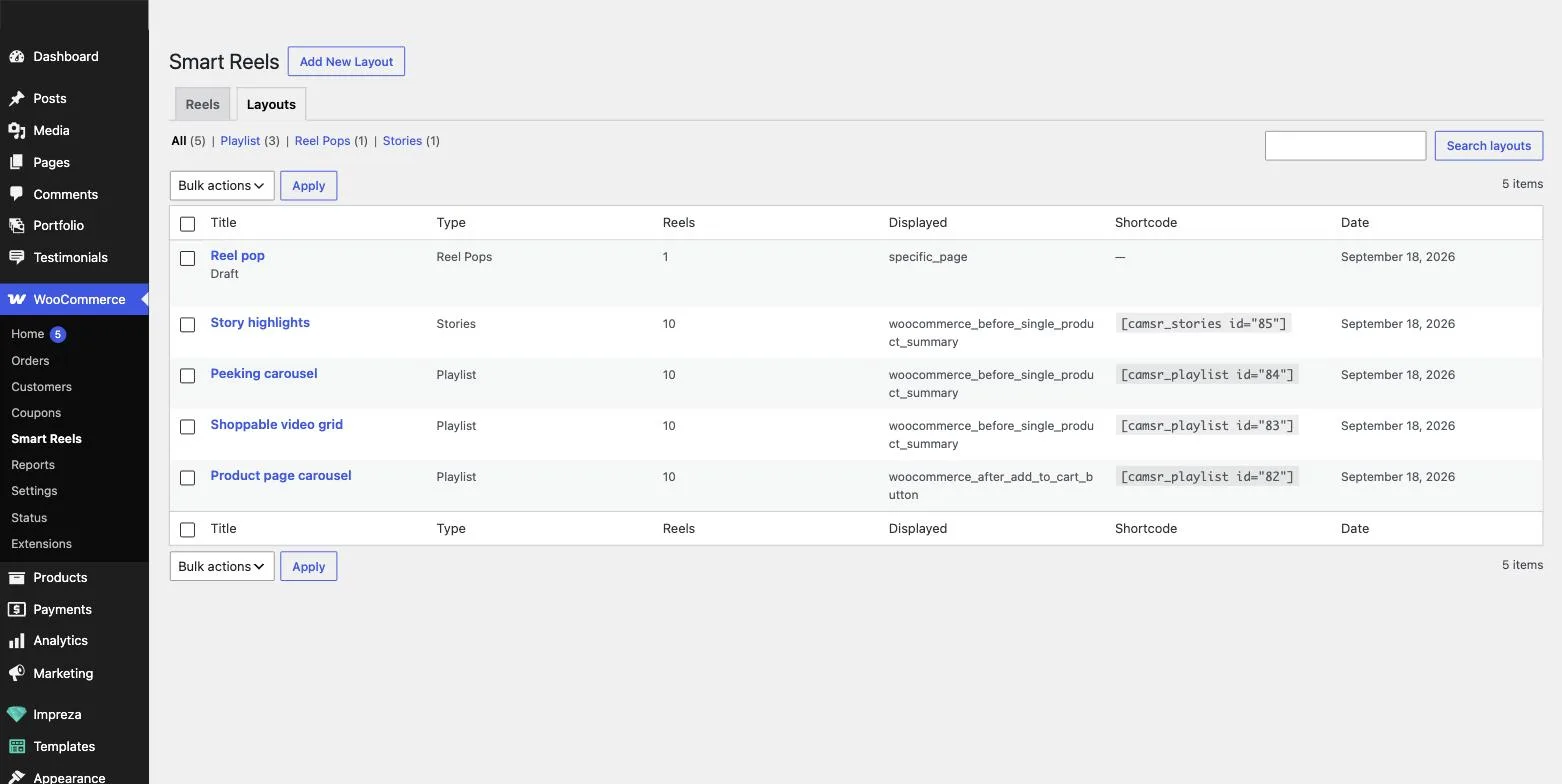The image size is (1562, 784).
Task: Click the Portfolio icon in sidebar
Action: tap(16, 226)
